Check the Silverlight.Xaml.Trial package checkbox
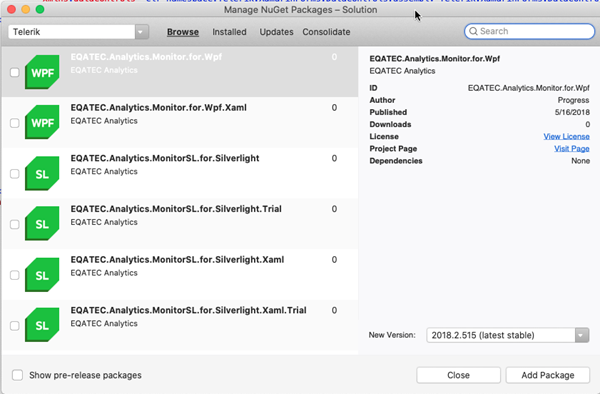 [x=15, y=326]
